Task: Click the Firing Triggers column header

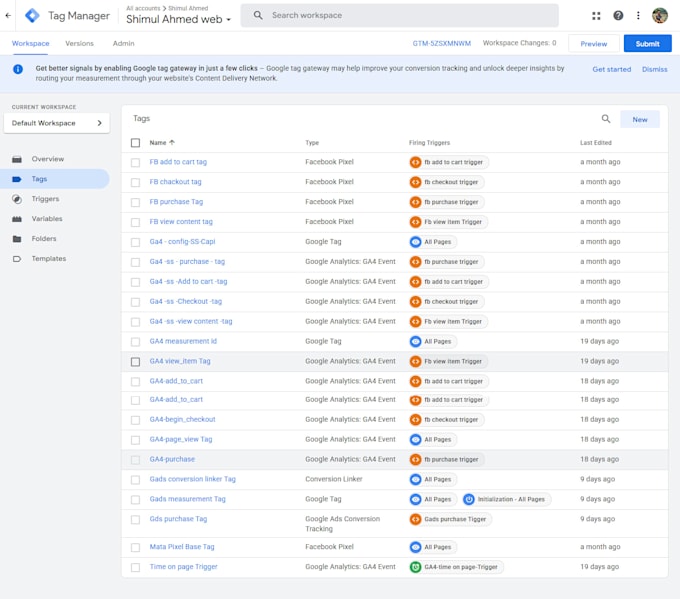Action: 429,143
